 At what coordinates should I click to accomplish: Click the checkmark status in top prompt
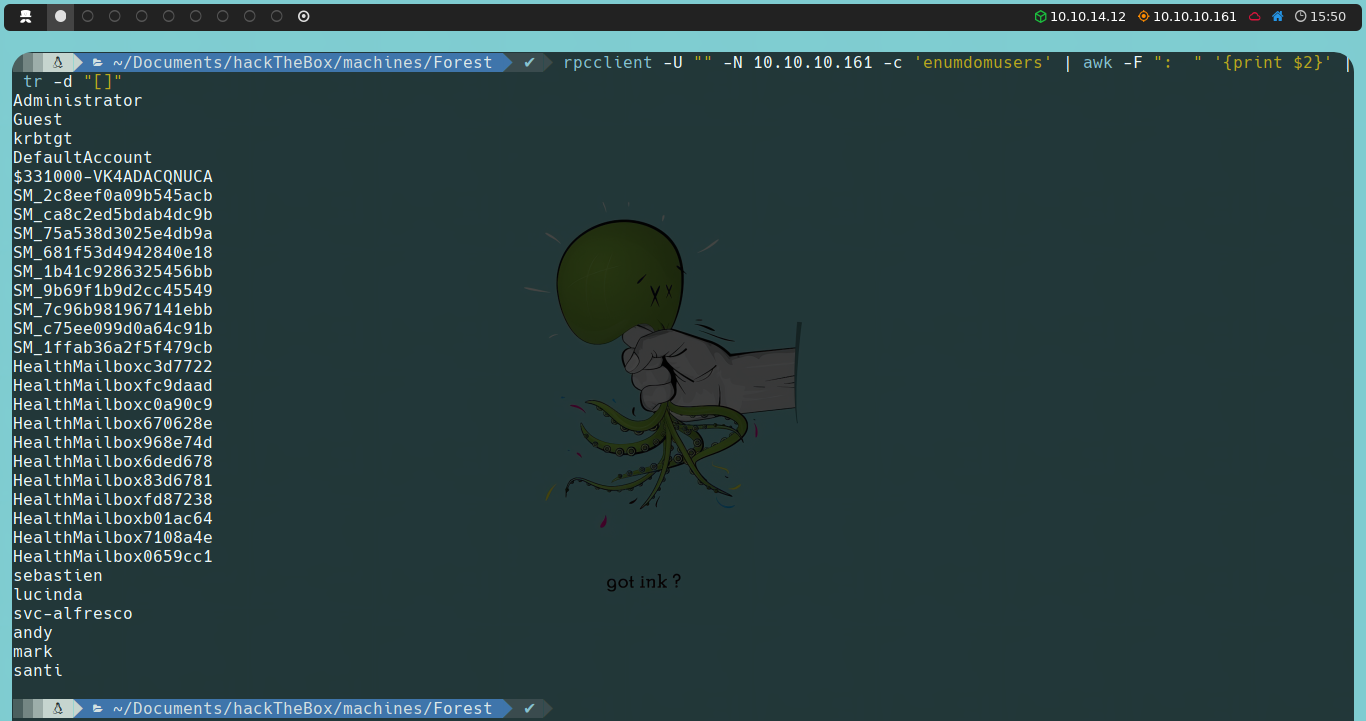tap(529, 62)
